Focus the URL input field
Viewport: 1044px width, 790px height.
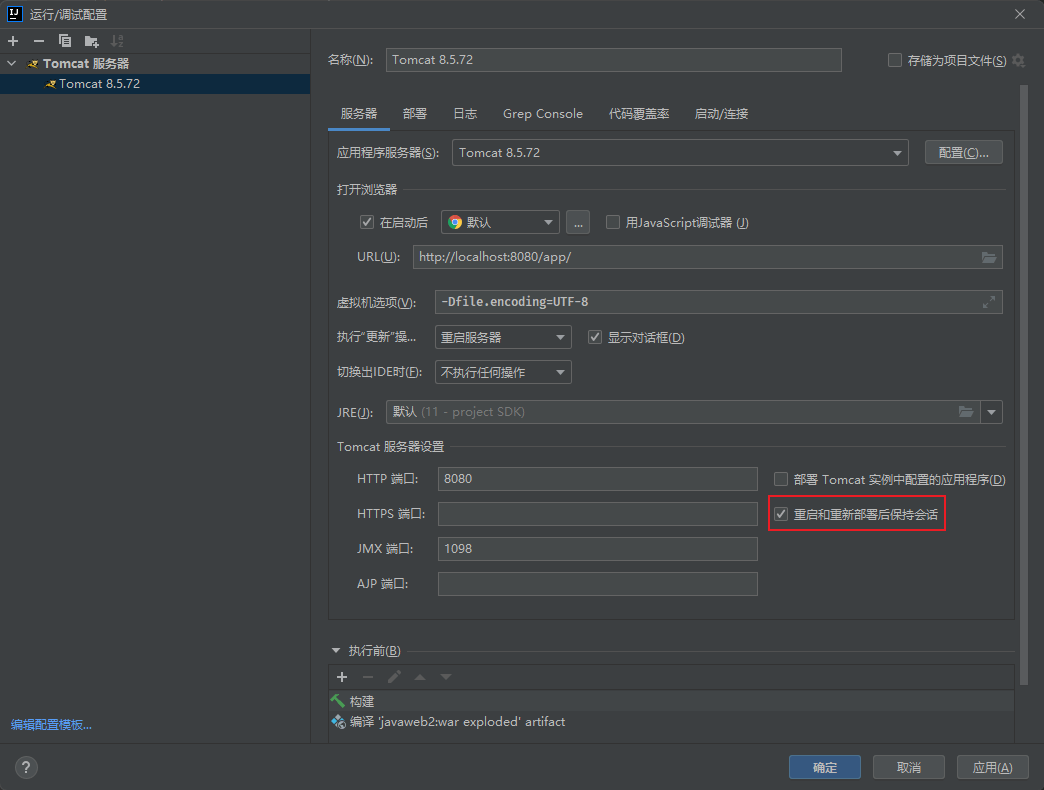[707, 258]
